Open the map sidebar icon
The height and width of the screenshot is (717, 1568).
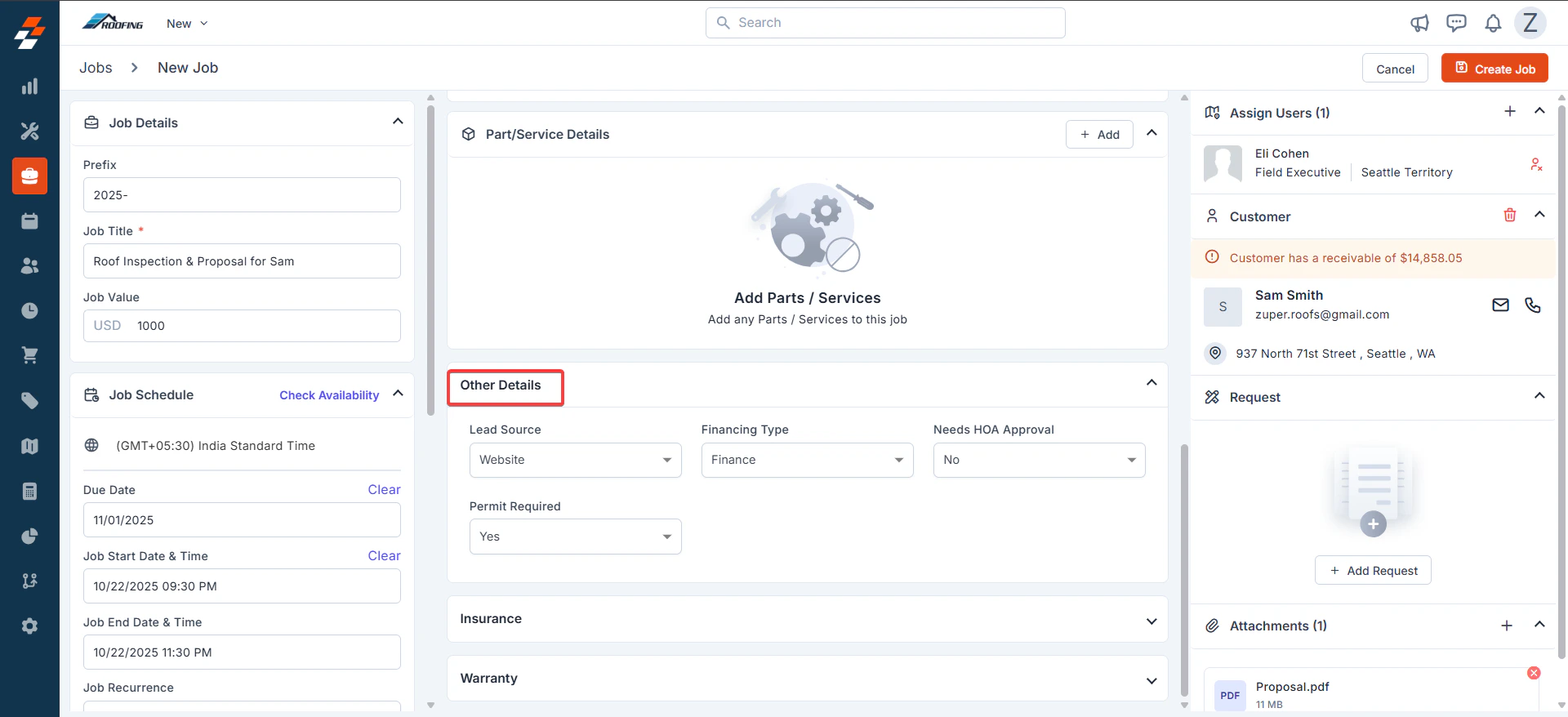pos(29,446)
